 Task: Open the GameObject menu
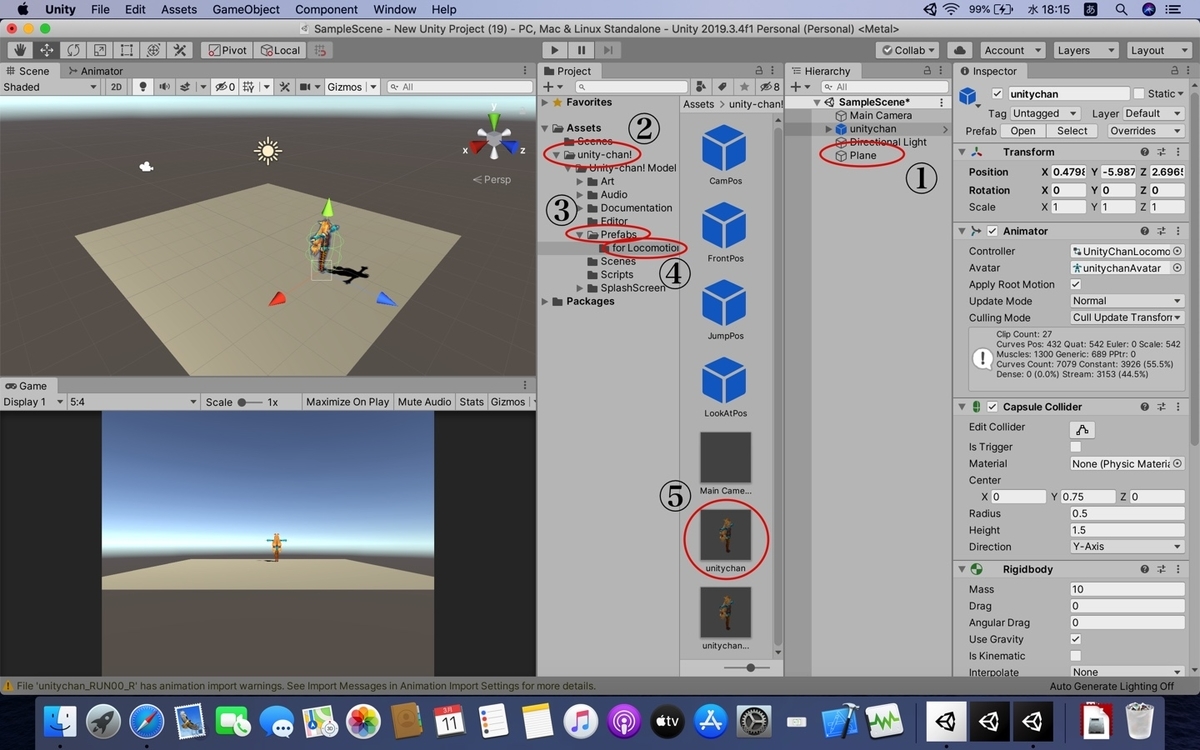coord(247,9)
